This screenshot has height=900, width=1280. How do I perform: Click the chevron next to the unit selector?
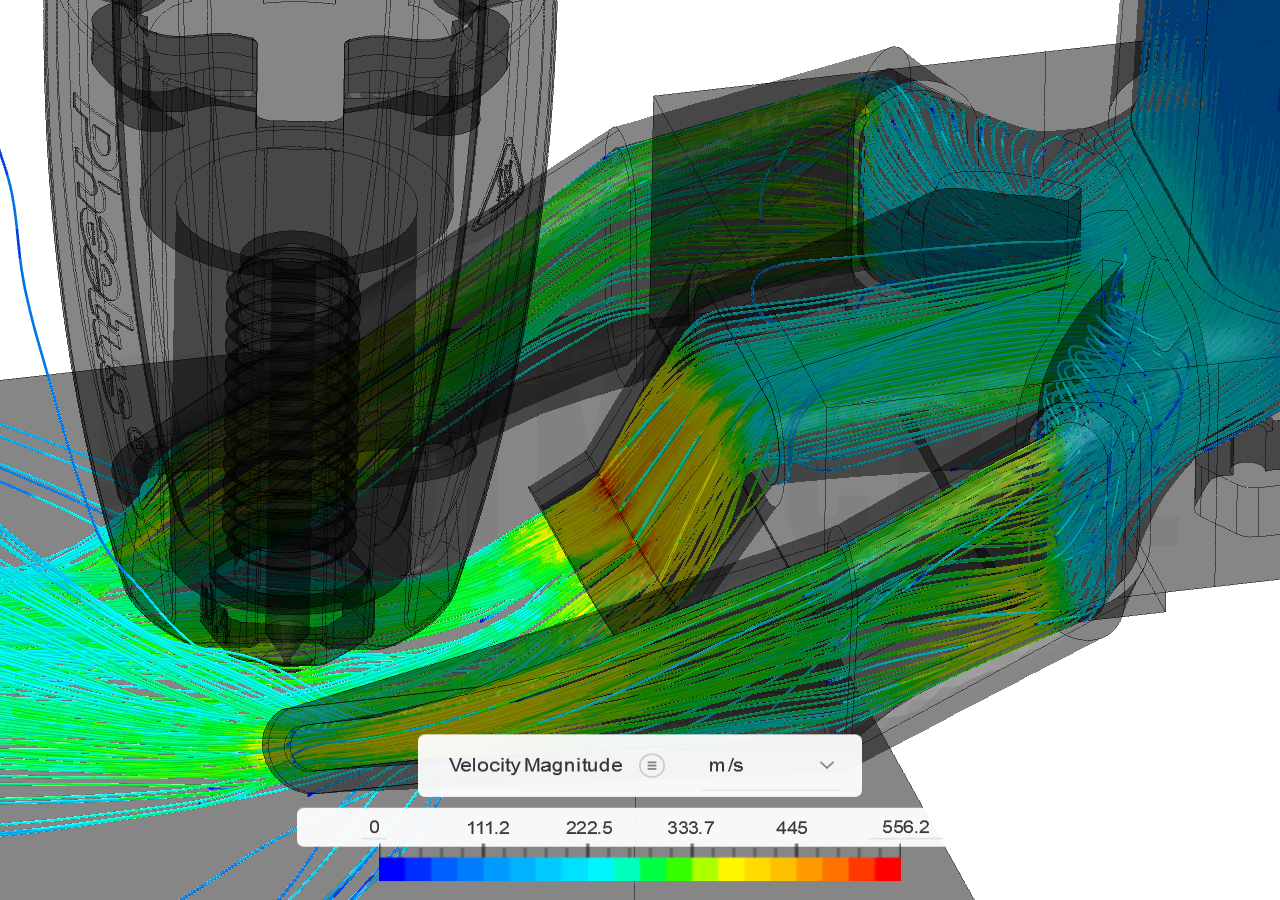(x=826, y=765)
